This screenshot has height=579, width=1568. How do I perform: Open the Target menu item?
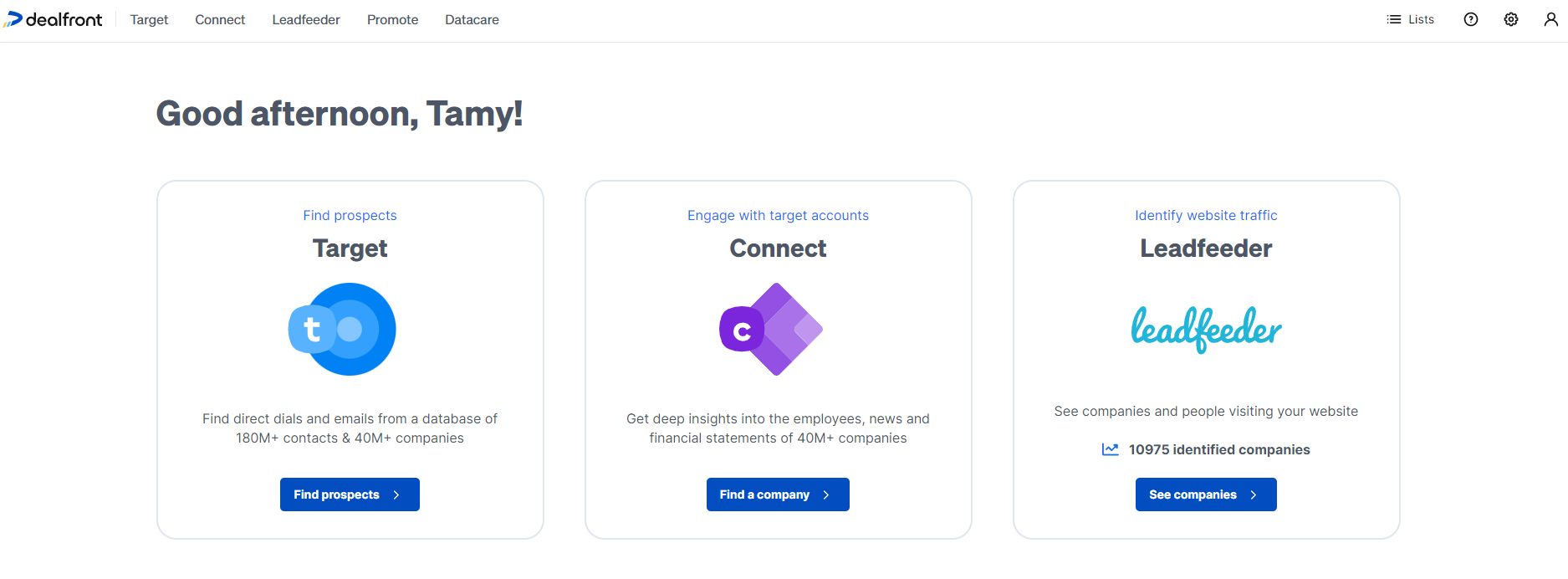149,19
